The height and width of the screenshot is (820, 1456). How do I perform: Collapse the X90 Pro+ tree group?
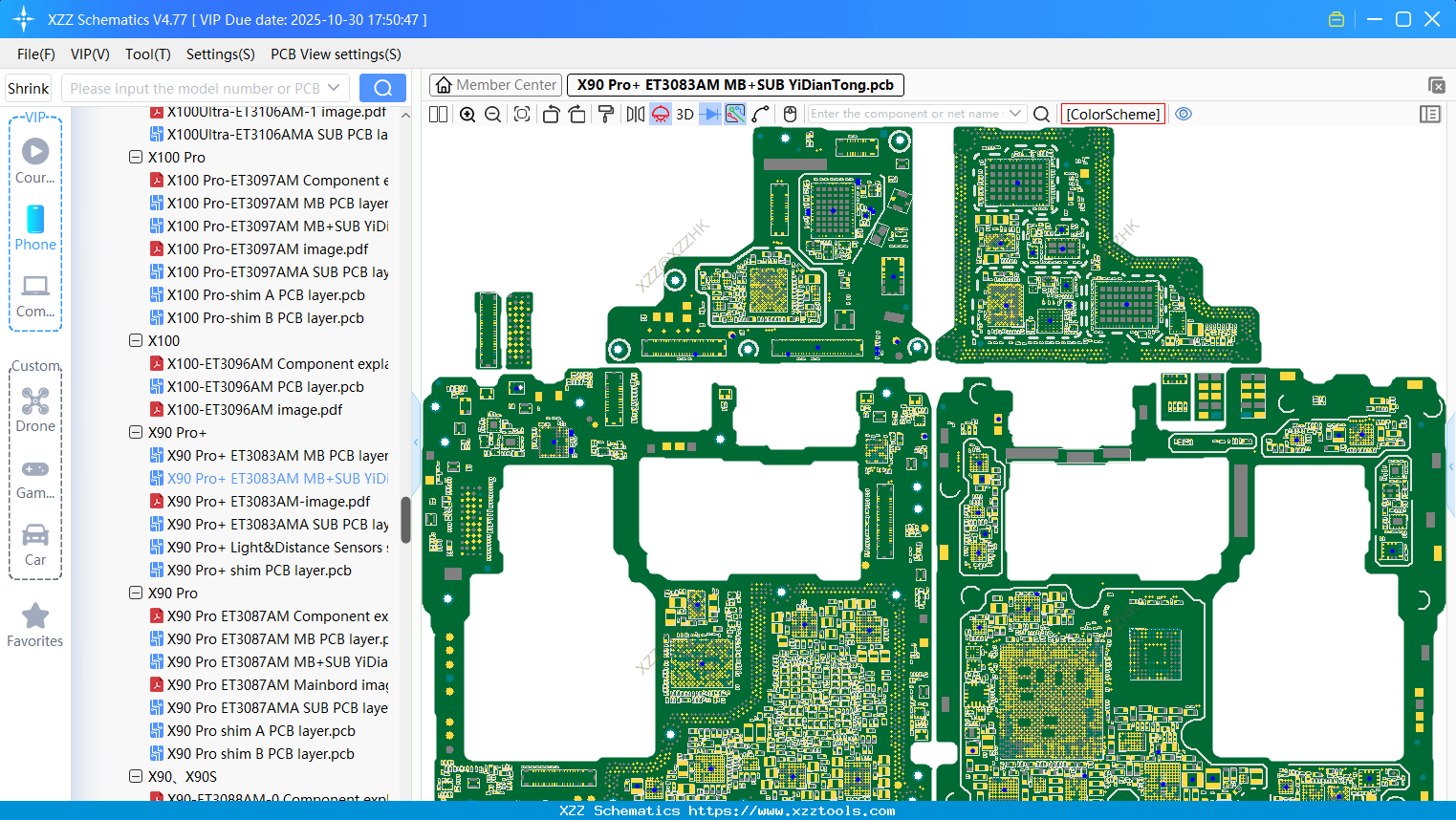coord(136,432)
